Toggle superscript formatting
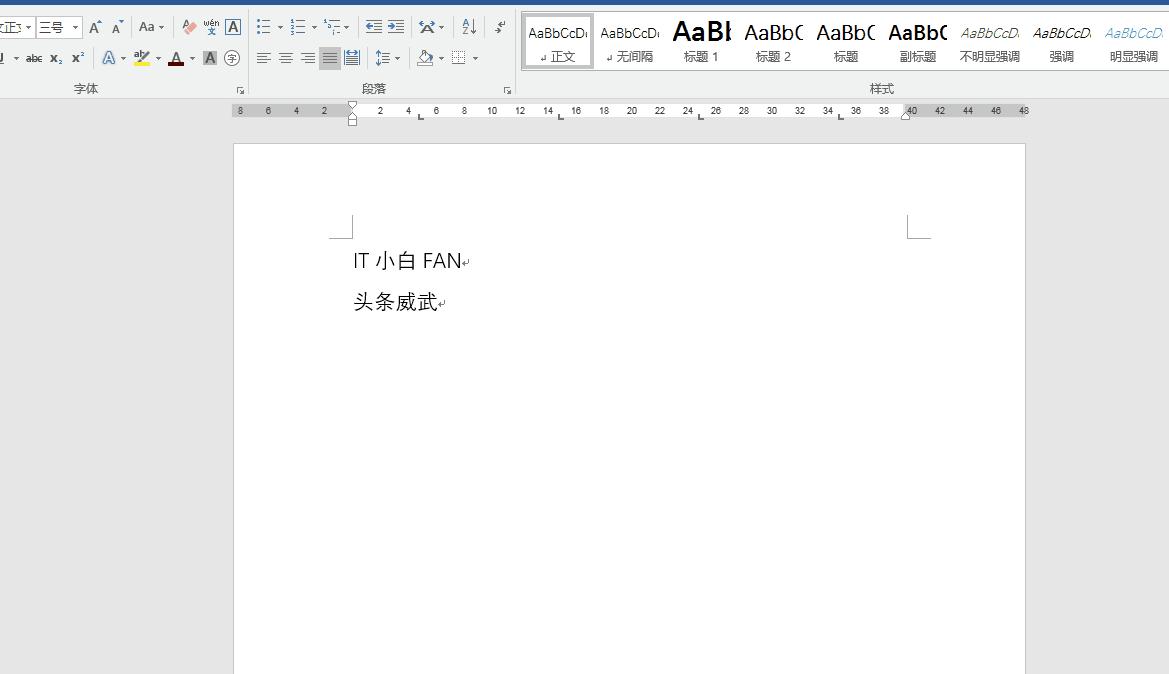The height and width of the screenshot is (674, 1169). [79, 57]
